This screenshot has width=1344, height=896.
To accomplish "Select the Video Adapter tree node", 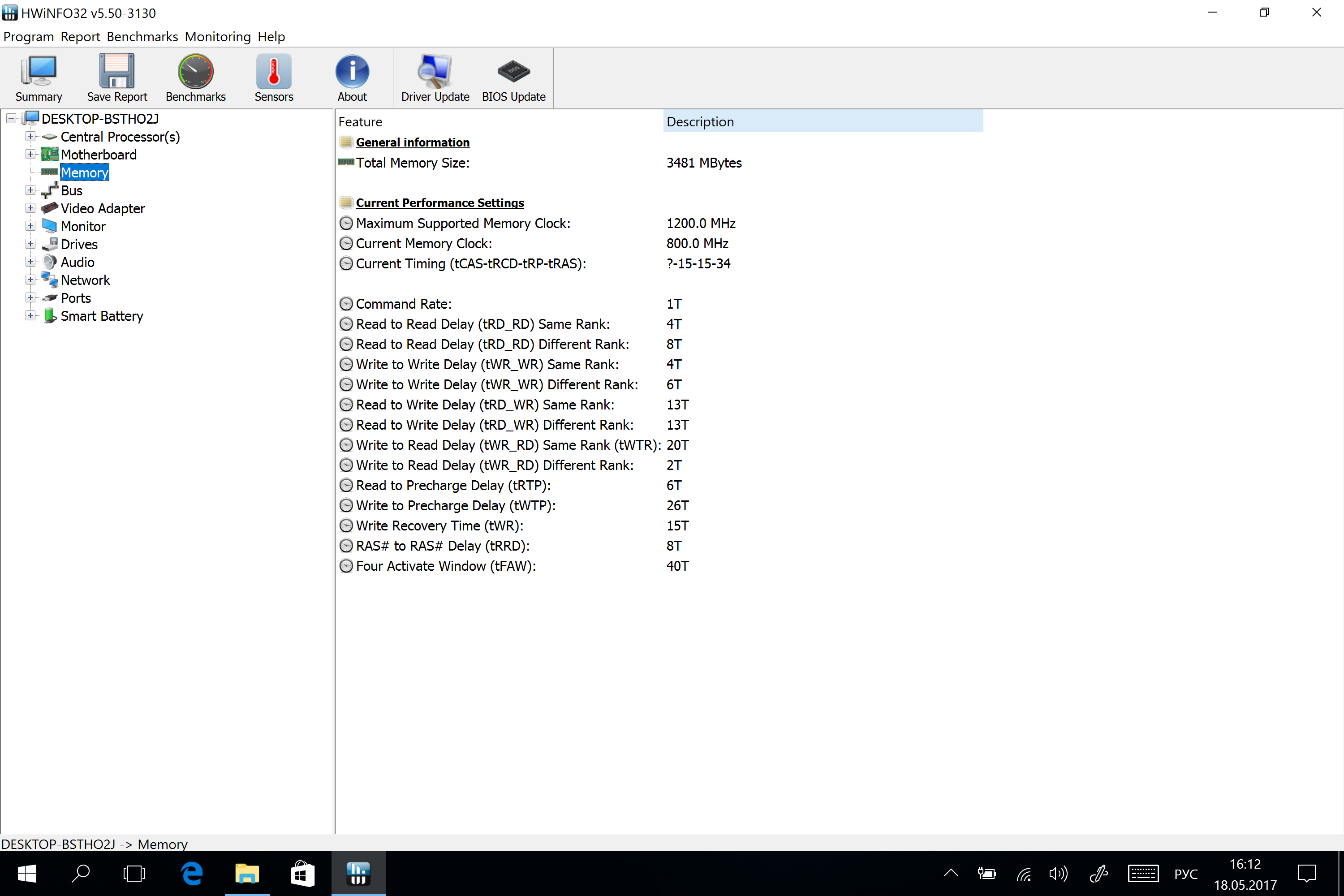I will pos(103,208).
